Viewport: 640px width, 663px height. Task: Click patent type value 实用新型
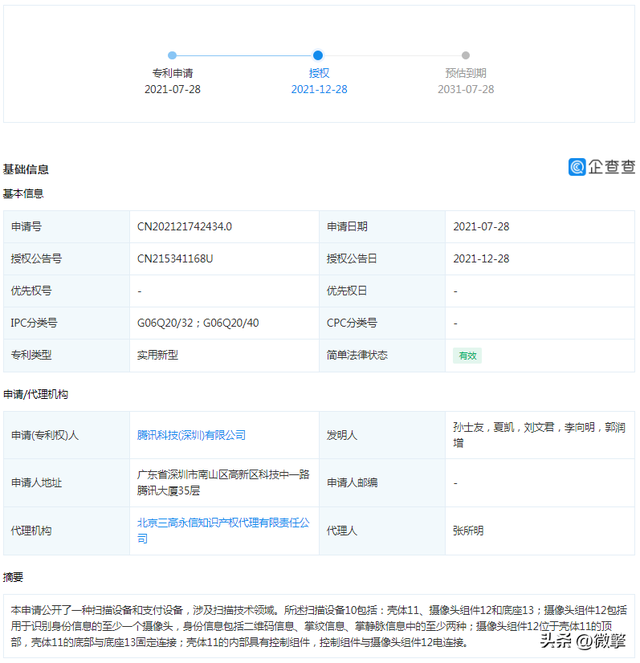(x=158, y=355)
